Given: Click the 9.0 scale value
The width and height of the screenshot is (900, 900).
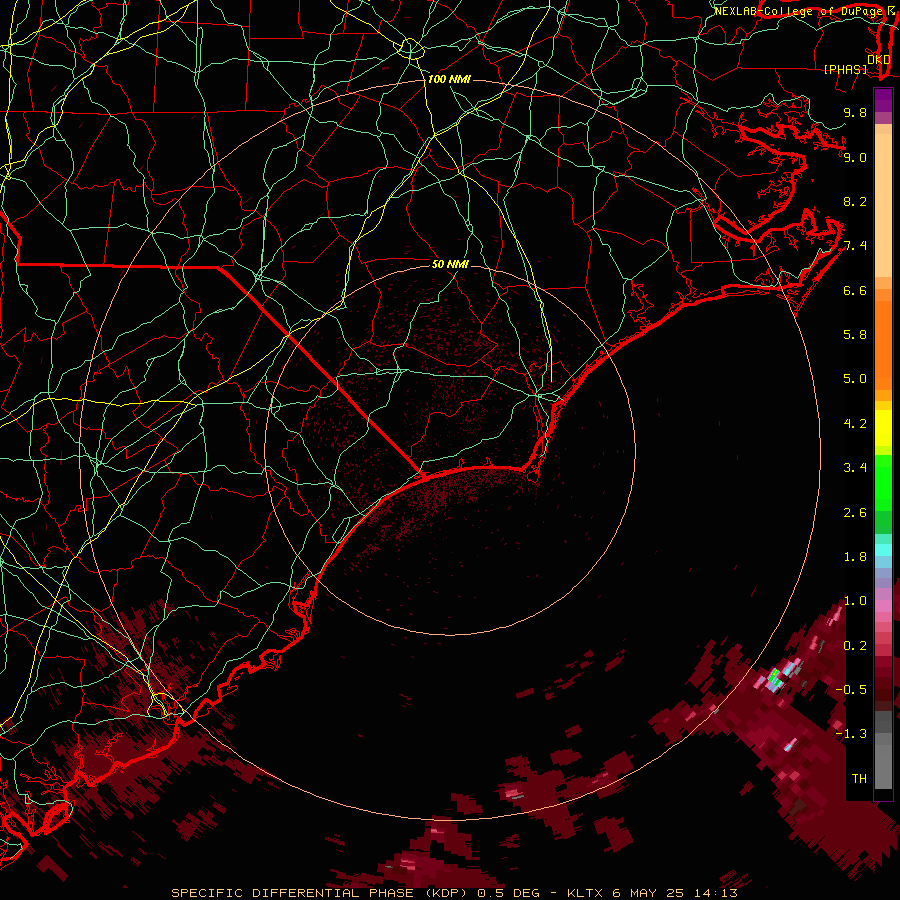Looking at the screenshot, I should tap(855, 157).
